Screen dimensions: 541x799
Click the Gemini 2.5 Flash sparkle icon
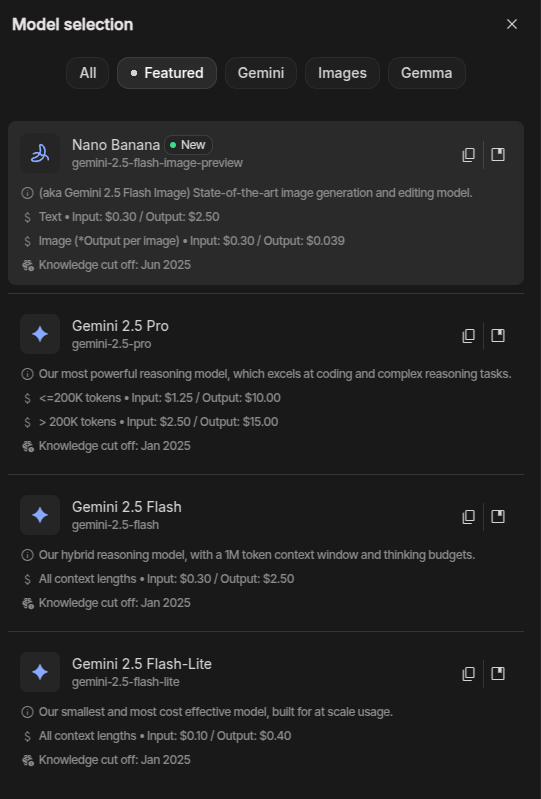click(40, 515)
